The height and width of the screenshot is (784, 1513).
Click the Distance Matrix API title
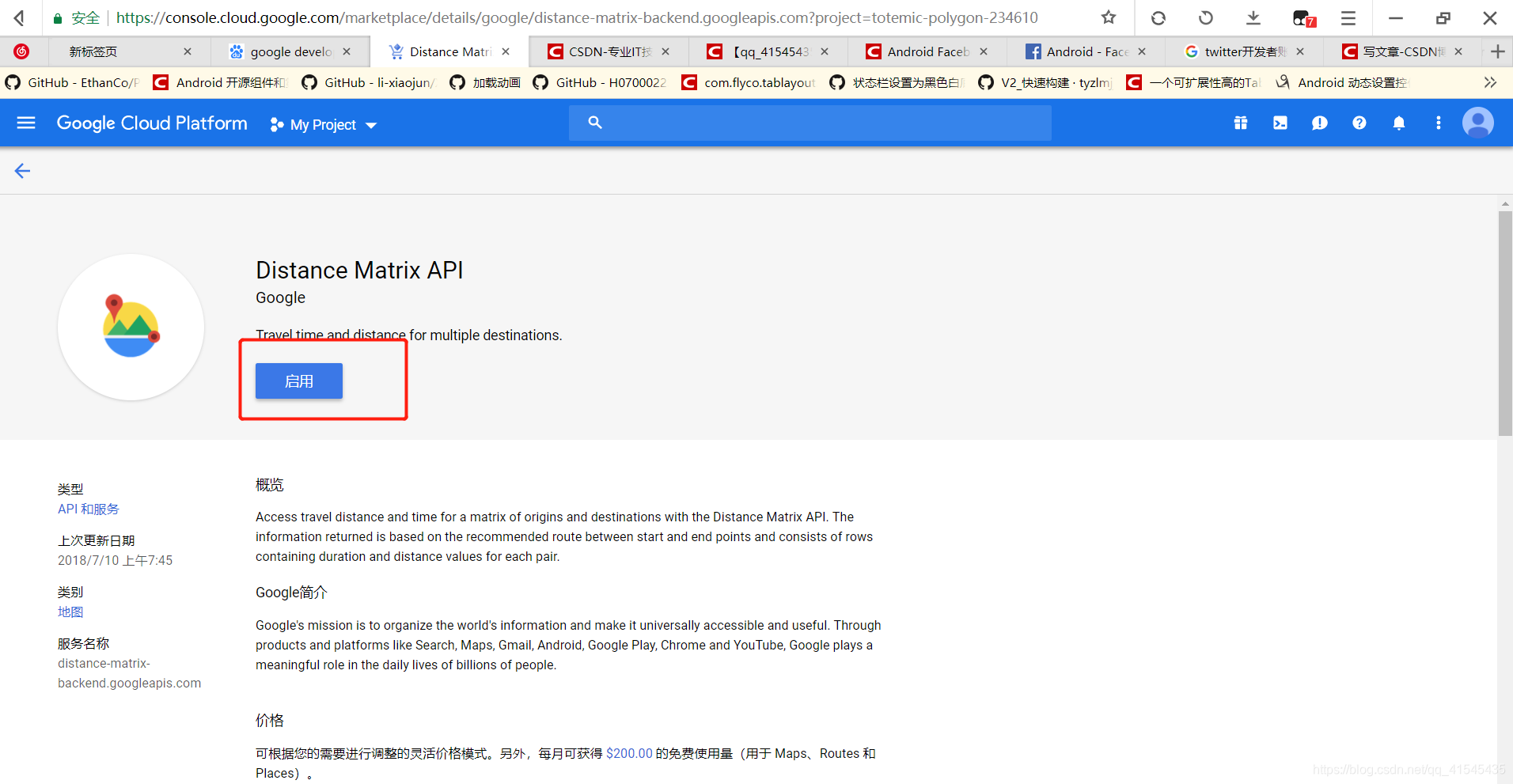pos(359,271)
